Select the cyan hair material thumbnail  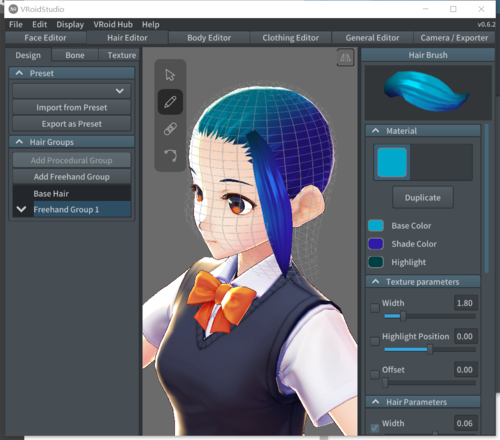coord(392,162)
